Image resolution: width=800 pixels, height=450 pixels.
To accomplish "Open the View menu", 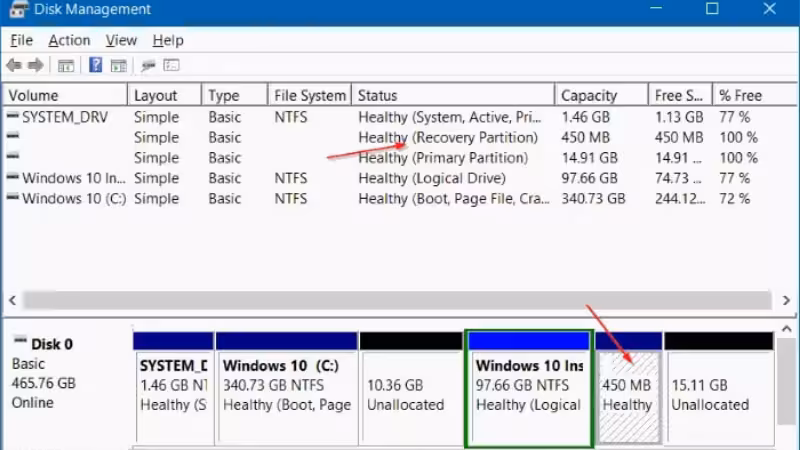I will pyautogui.click(x=121, y=40).
